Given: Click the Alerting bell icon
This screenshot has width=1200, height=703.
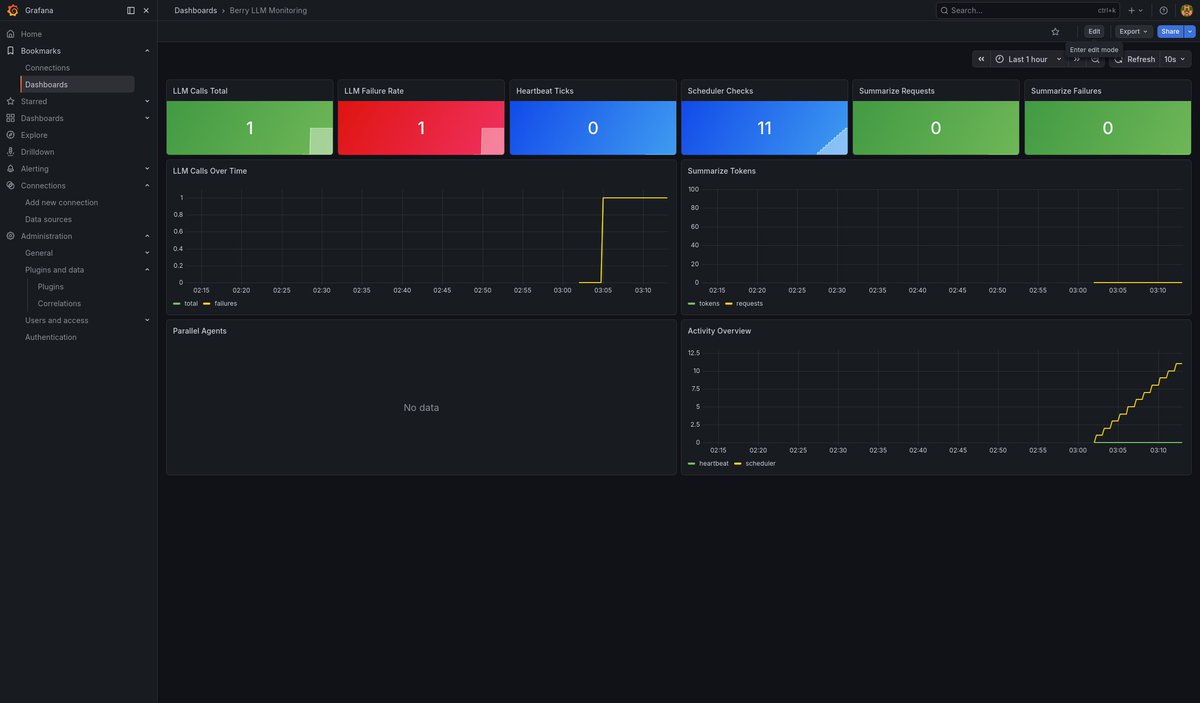Looking at the screenshot, I should (x=11, y=169).
